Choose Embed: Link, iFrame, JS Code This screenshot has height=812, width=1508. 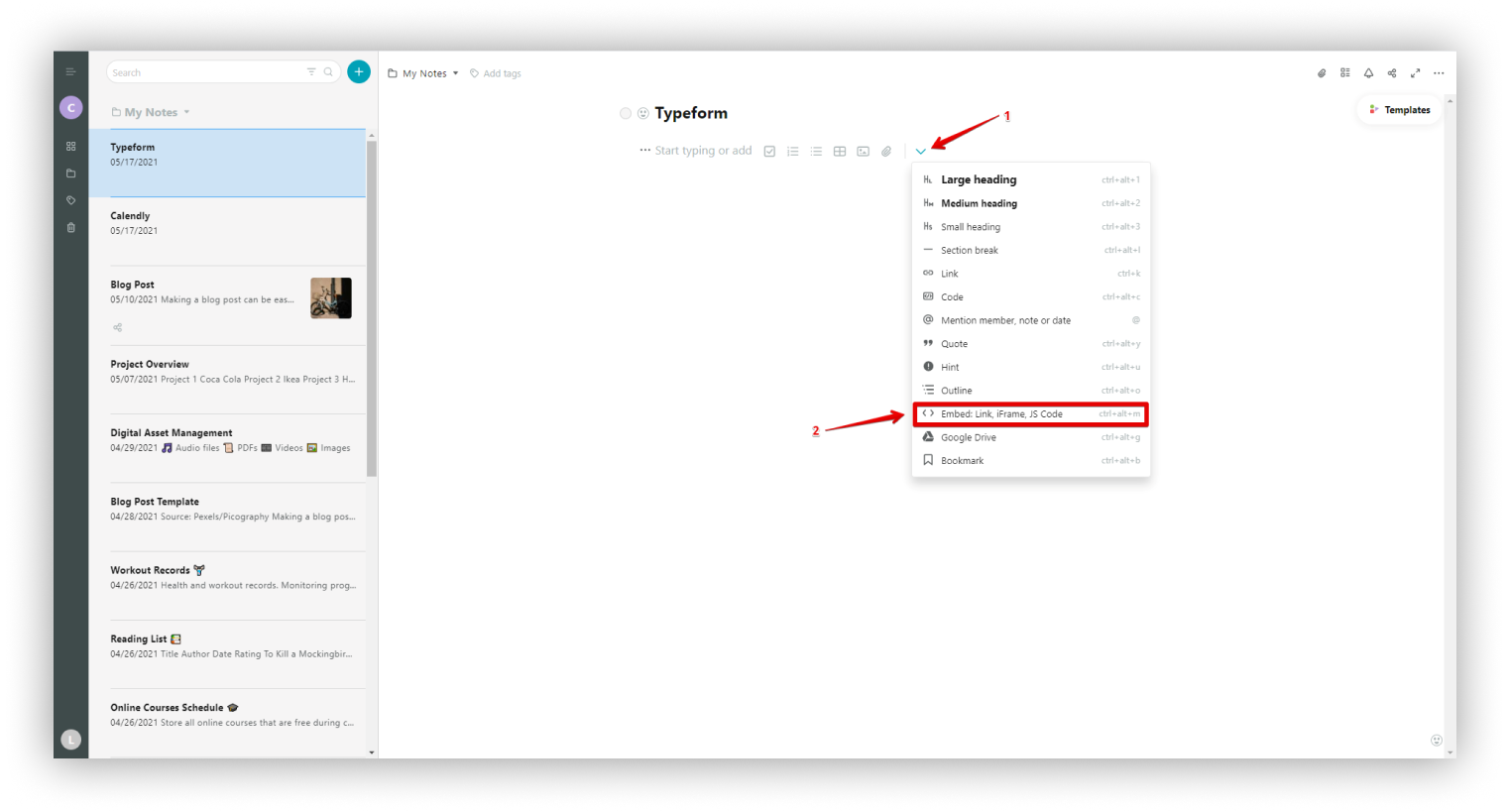[x=1031, y=413]
